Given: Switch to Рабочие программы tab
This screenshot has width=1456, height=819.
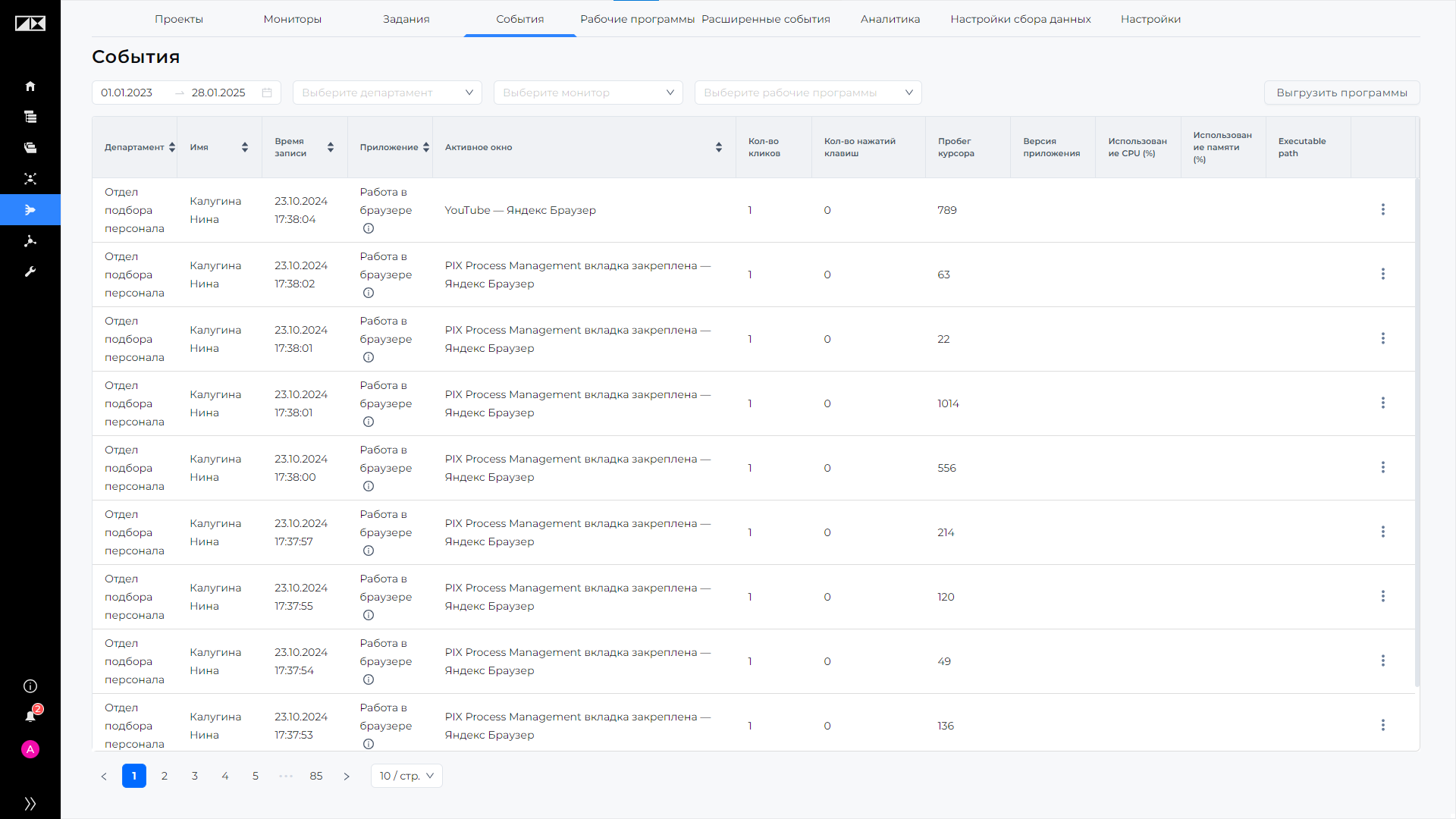Looking at the screenshot, I should [638, 19].
